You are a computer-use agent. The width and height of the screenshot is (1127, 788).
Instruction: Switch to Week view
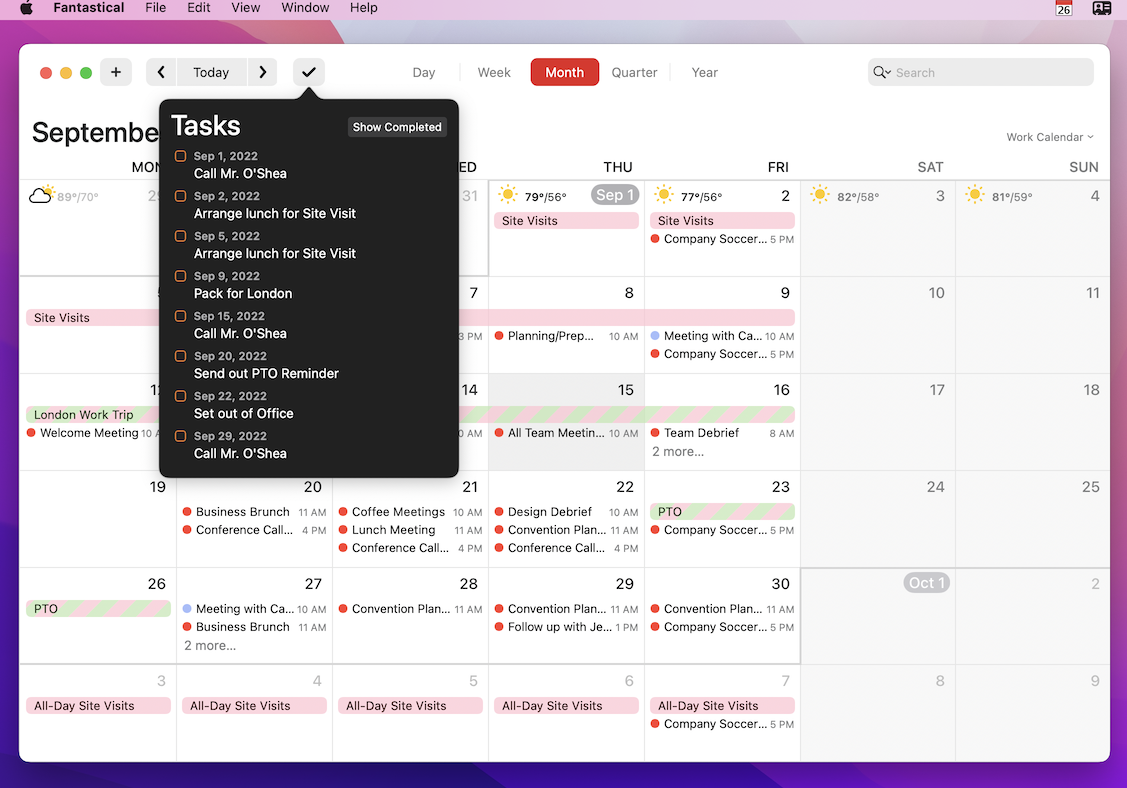click(494, 72)
